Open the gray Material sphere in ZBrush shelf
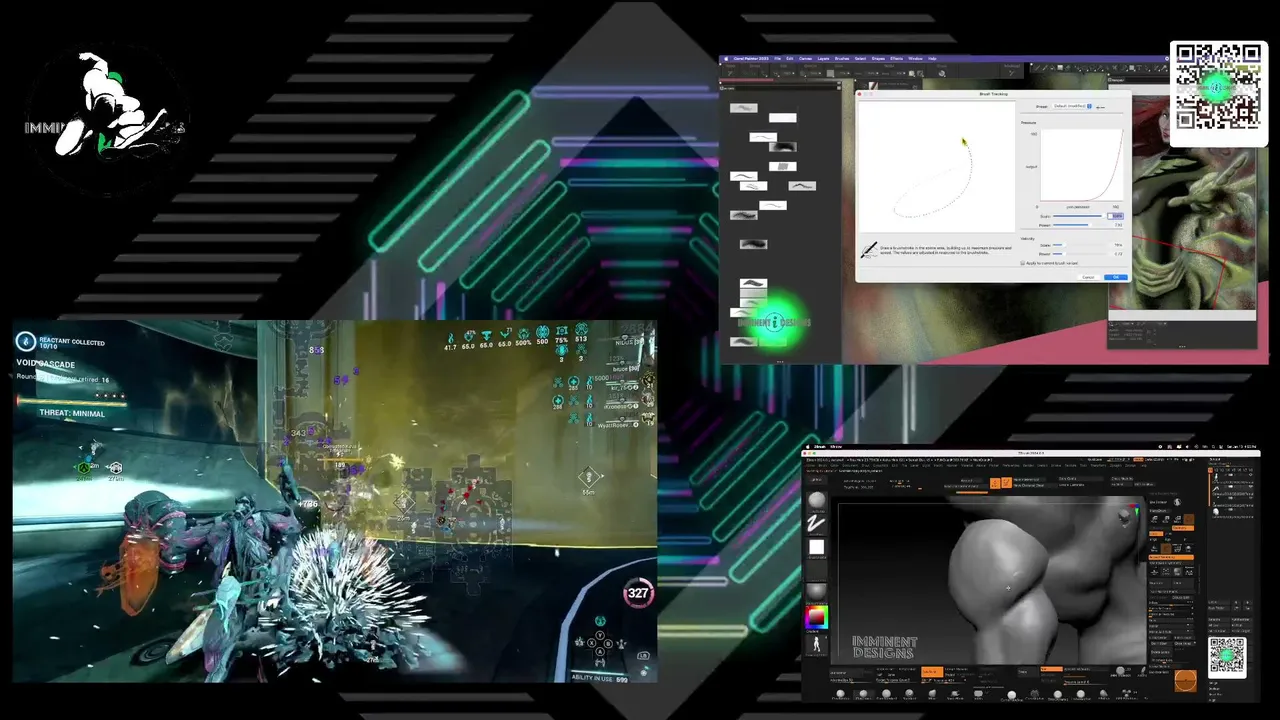 (x=817, y=592)
